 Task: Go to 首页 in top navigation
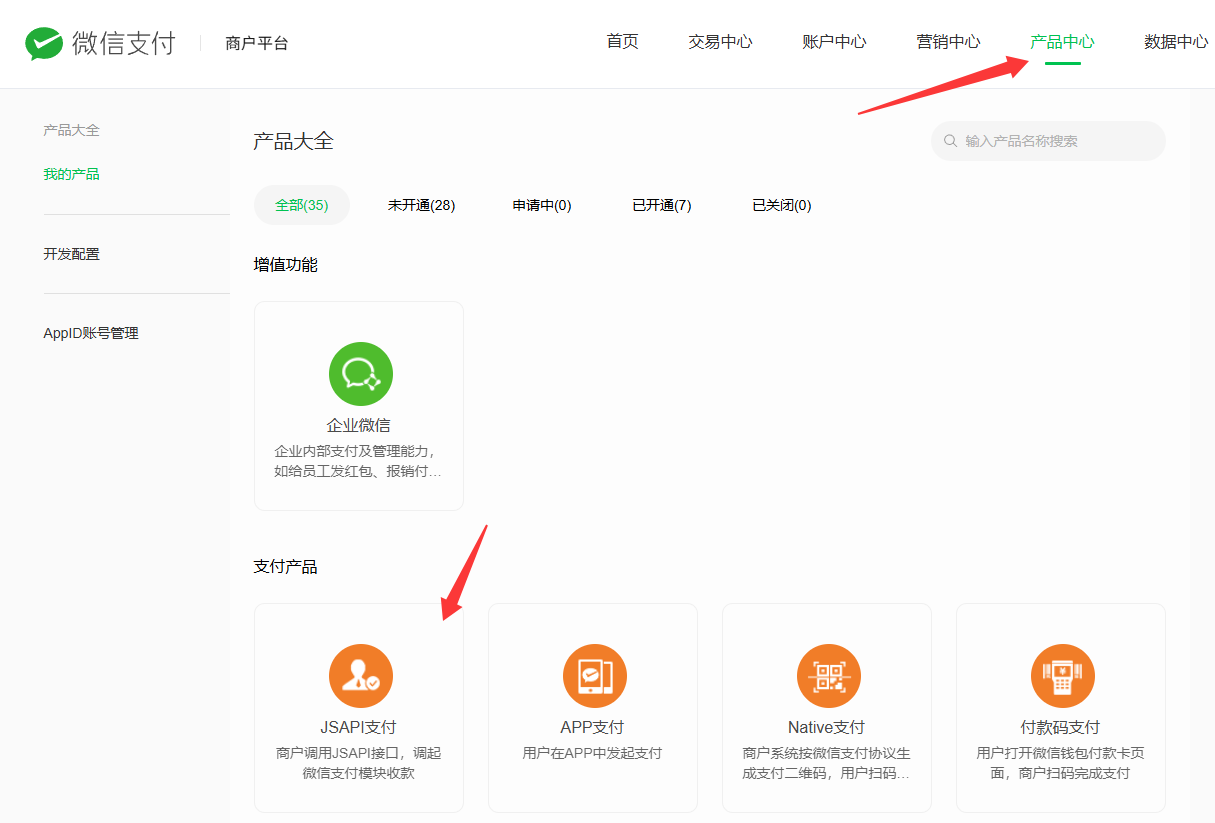click(622, 42)
